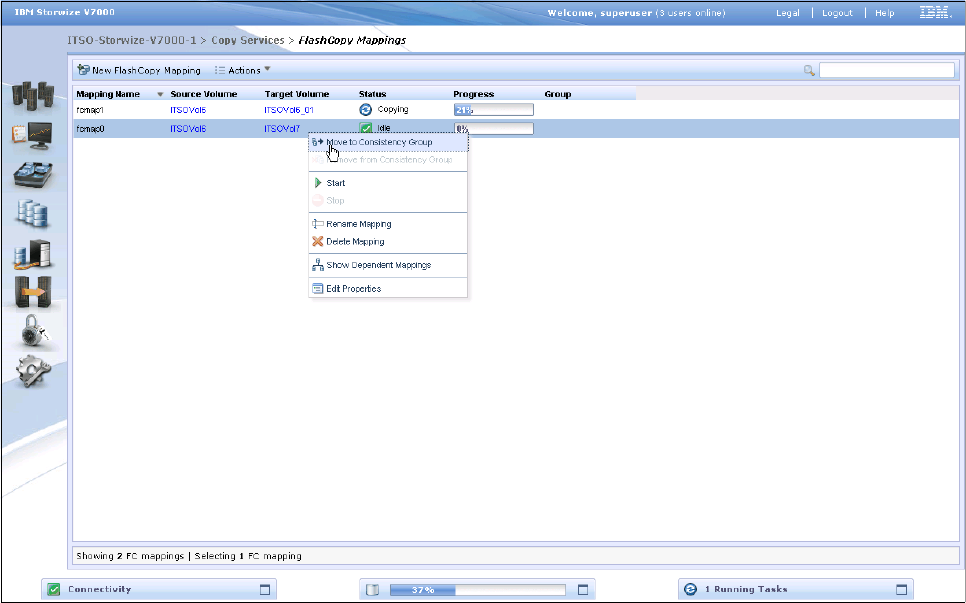
Task: Expand the Connectivity status panel
Action: 265,589
